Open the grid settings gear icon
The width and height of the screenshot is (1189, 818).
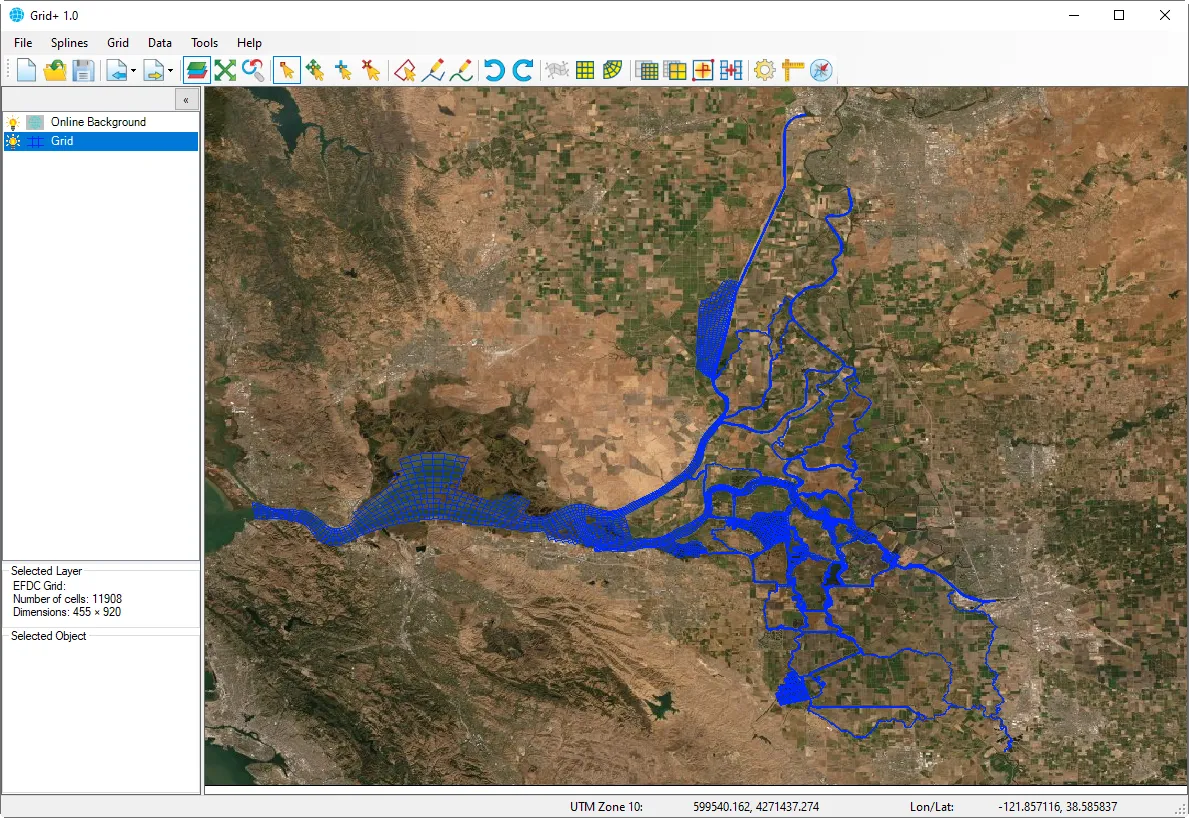(x=764, y=70)
